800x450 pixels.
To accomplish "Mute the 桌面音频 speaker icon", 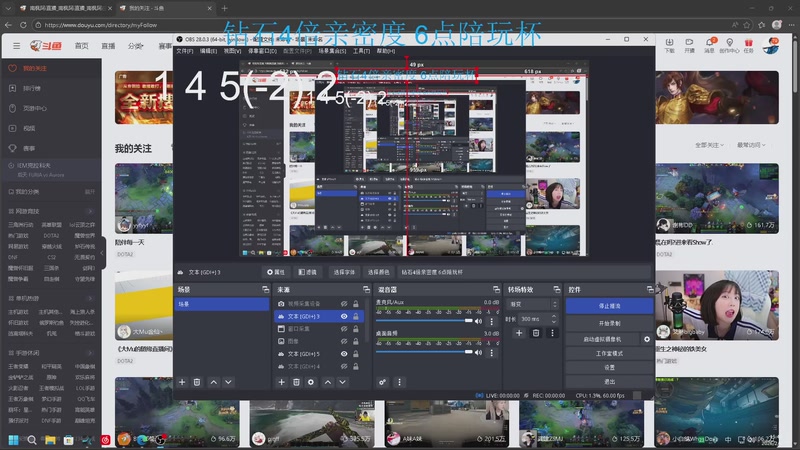I will click(479, 353).
